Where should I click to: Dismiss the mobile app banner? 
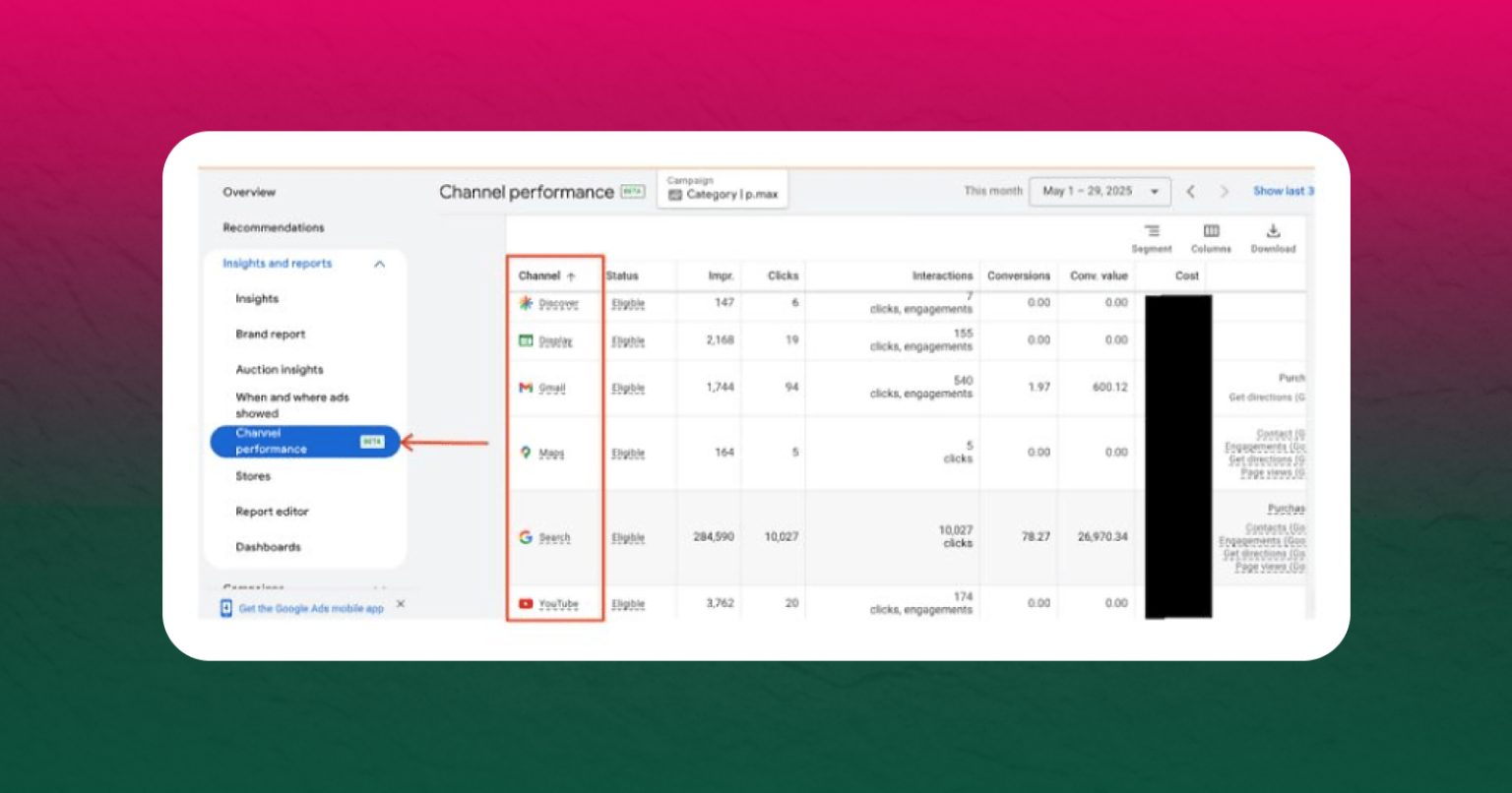pyautogui.click(x=400, y=604)
